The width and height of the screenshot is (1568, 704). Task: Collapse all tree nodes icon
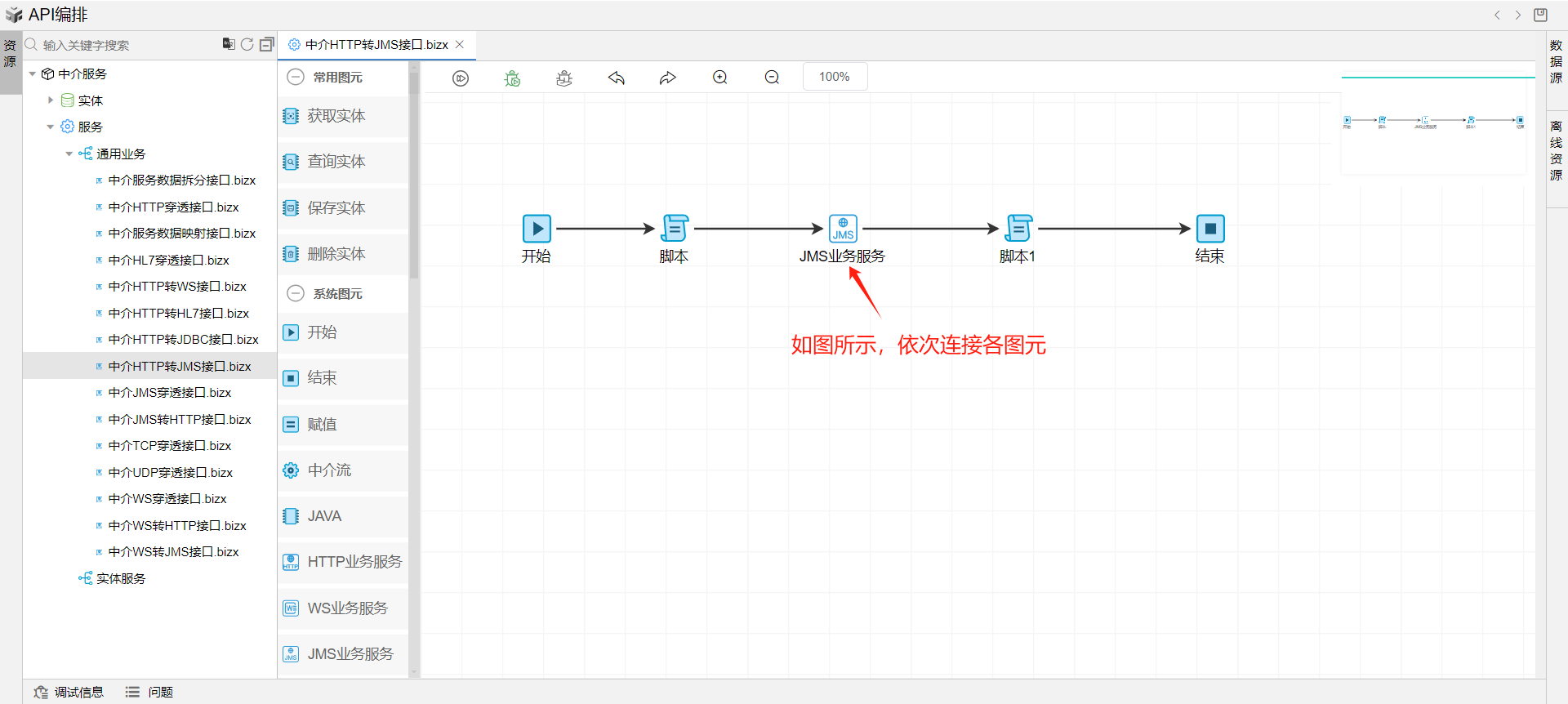point(266,44)
